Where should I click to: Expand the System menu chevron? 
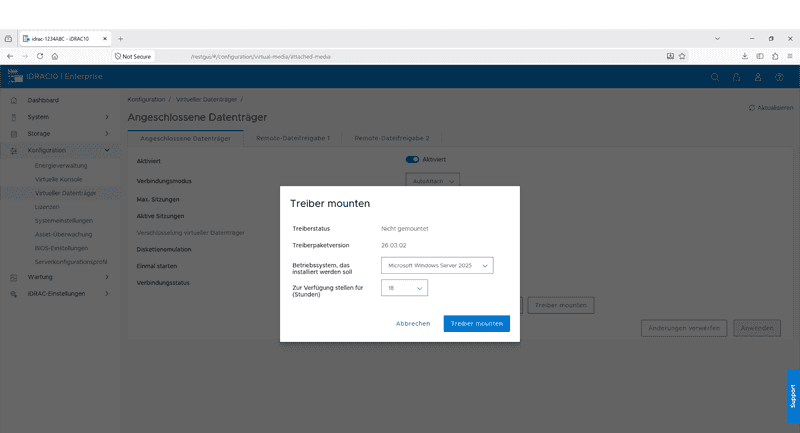pos(107,117)
